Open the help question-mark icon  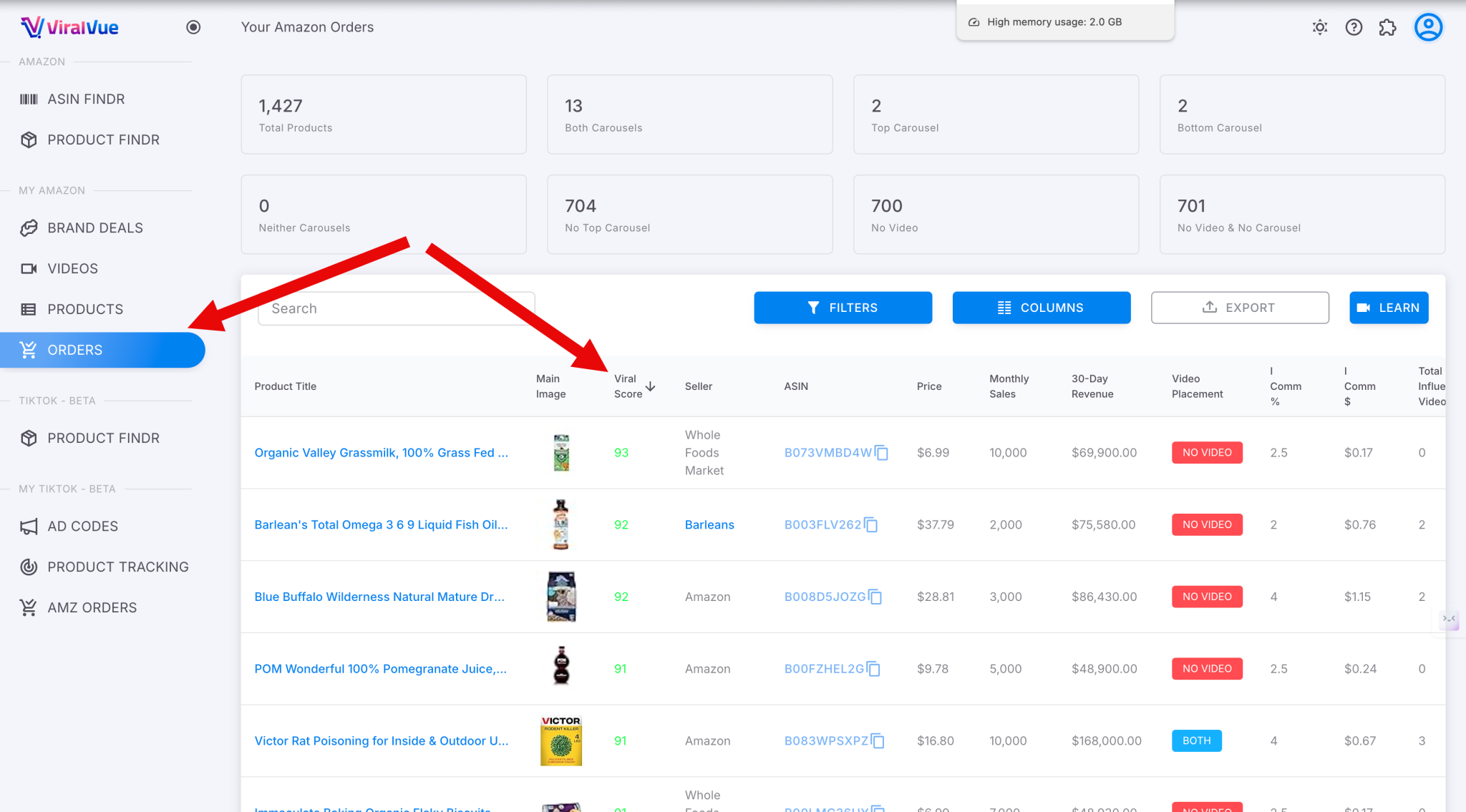tap(1354, 26)
